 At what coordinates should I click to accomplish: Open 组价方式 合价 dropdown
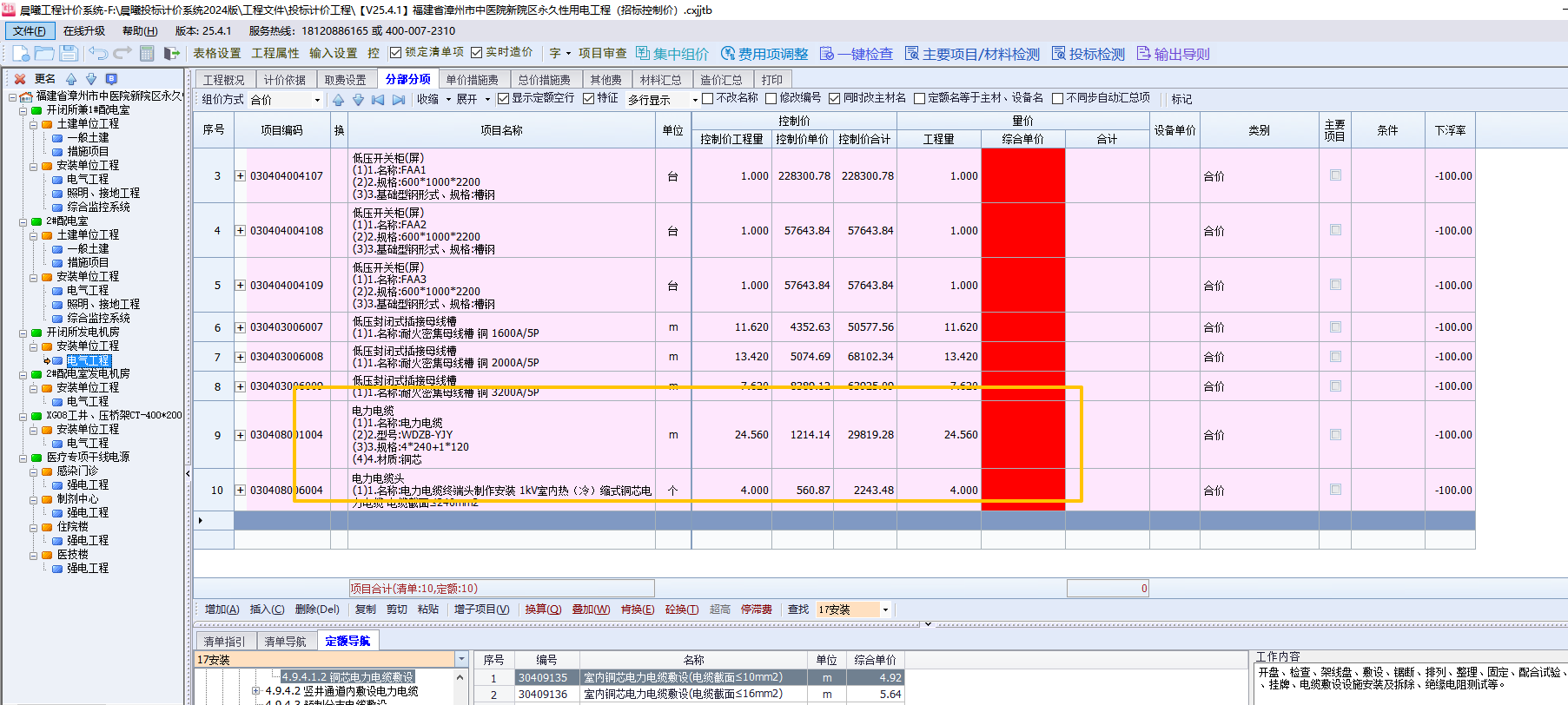point(316,100)
